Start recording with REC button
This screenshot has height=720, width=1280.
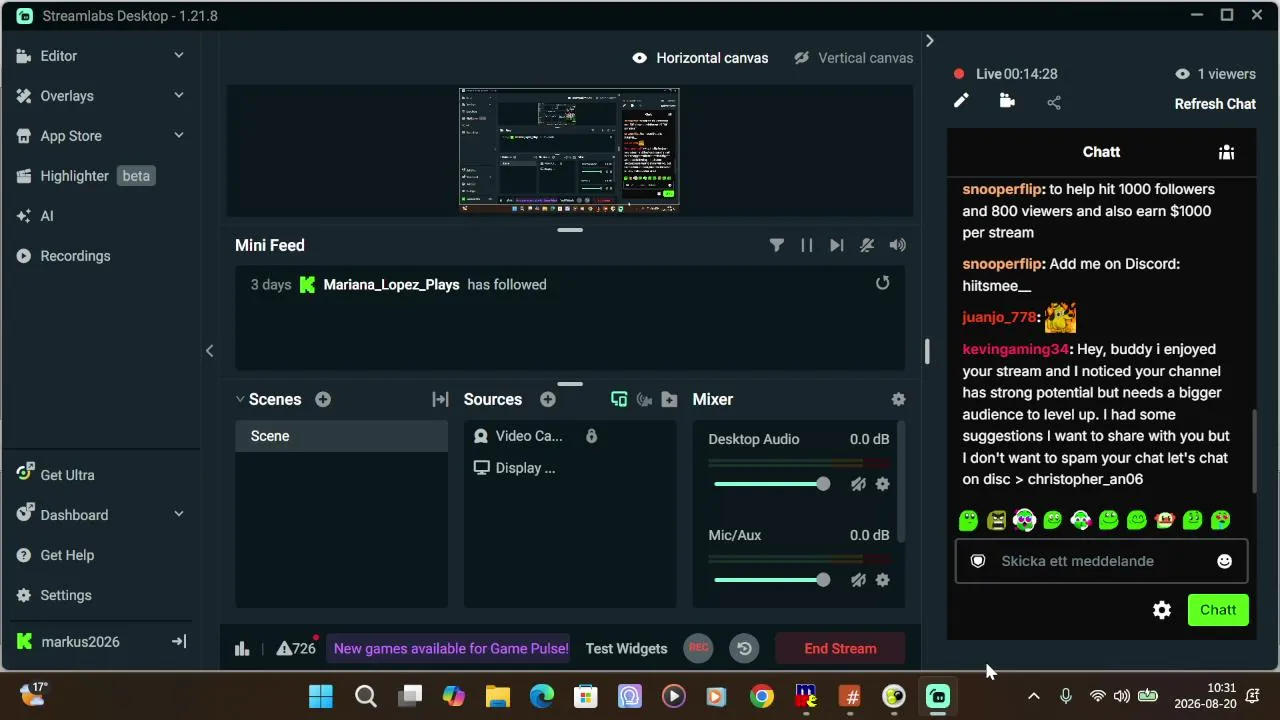[699, 648]
